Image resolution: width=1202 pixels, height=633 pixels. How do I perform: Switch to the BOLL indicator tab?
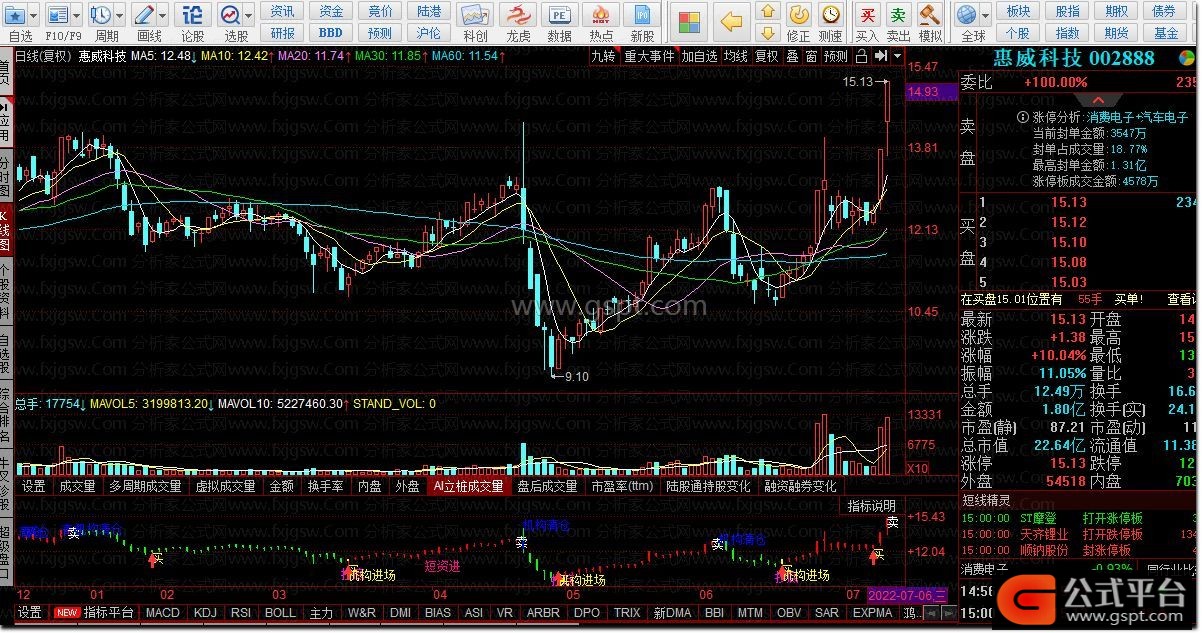click(280, 612)
